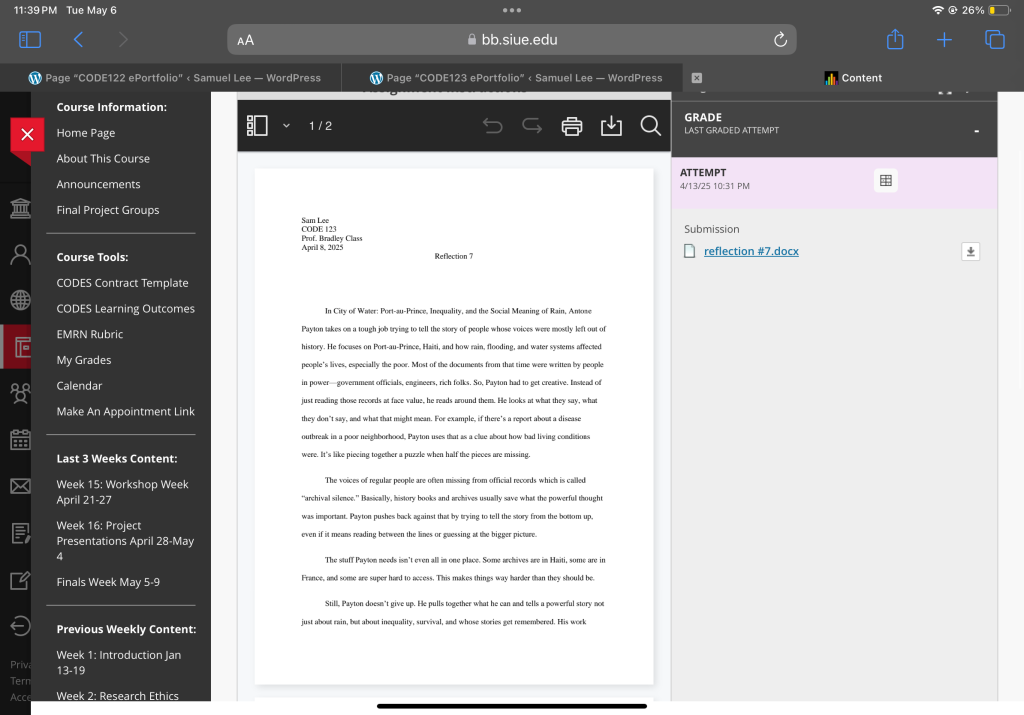The image size is (1024, 715).
Task: Toggle the document thumbnail sidebar view
Action: pyautogui.click(x=258, y=126)
